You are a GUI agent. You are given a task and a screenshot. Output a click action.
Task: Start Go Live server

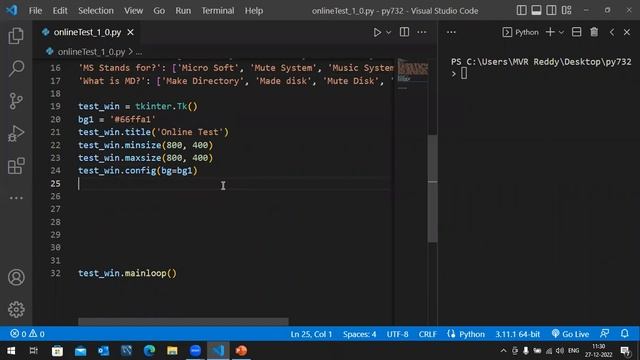[570, 334]
